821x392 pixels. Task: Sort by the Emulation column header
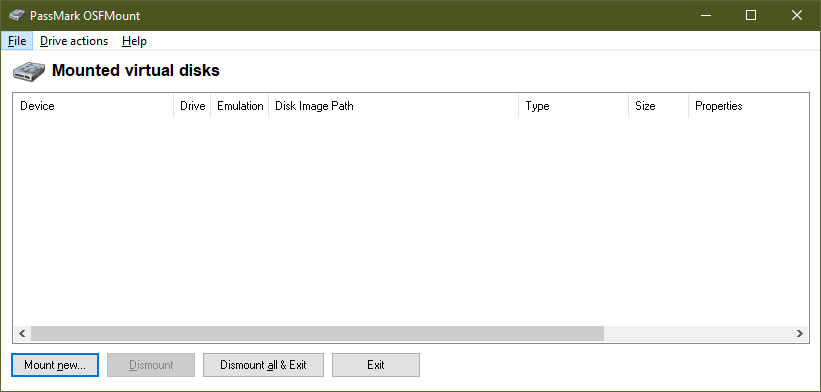point(240,106)
